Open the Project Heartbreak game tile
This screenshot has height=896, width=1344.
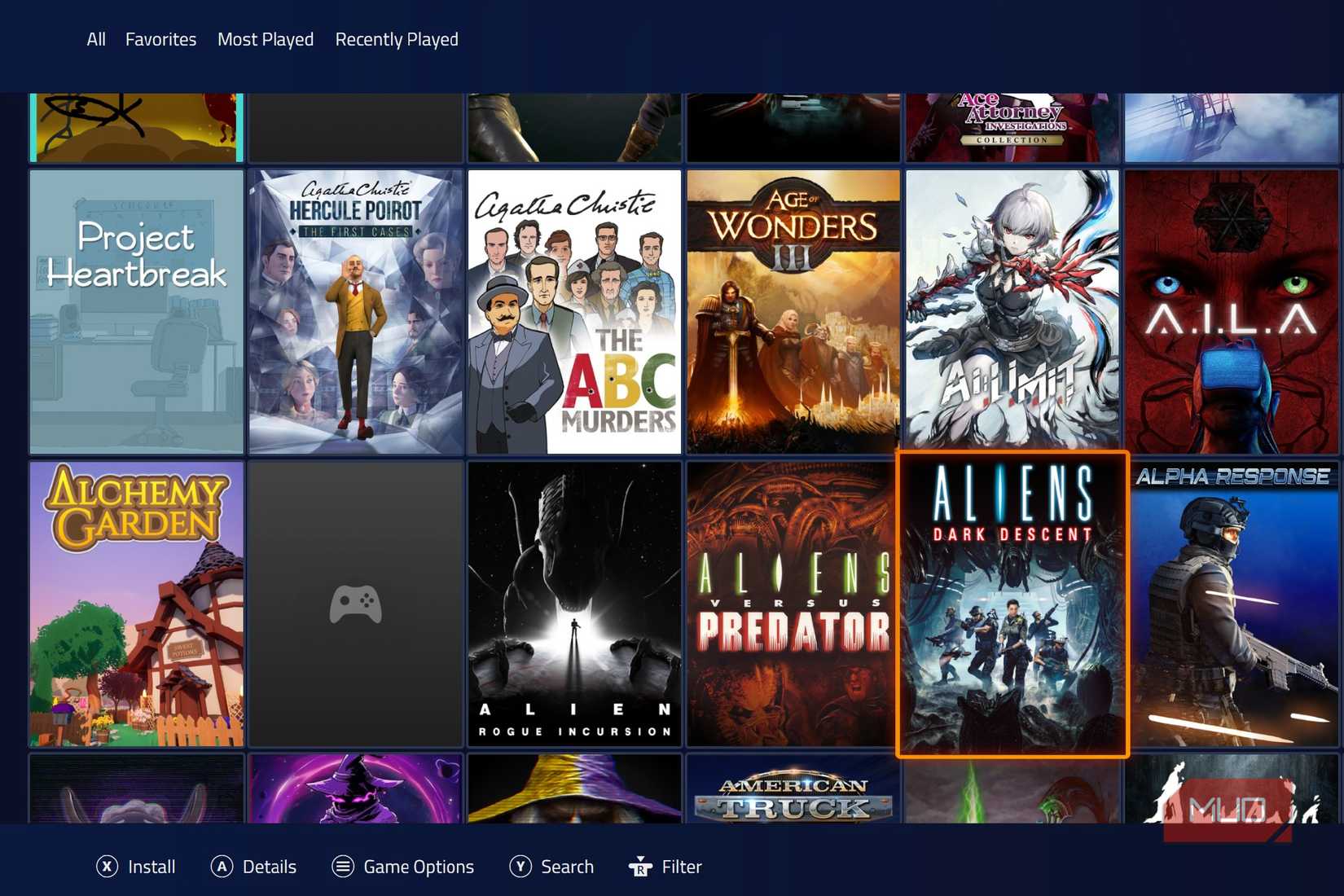tap(136, 310)
